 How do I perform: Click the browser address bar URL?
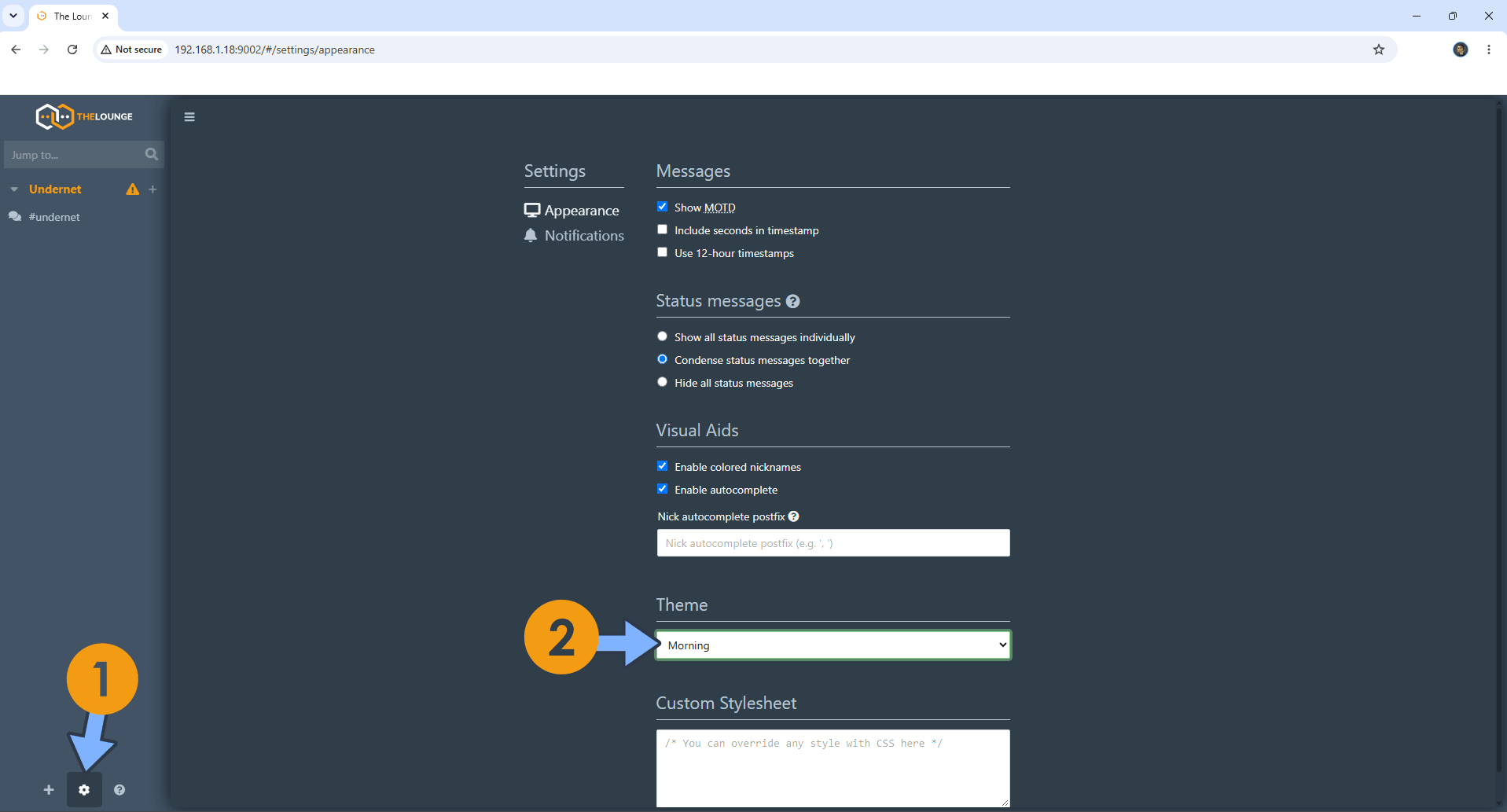(x=274, y=50)
